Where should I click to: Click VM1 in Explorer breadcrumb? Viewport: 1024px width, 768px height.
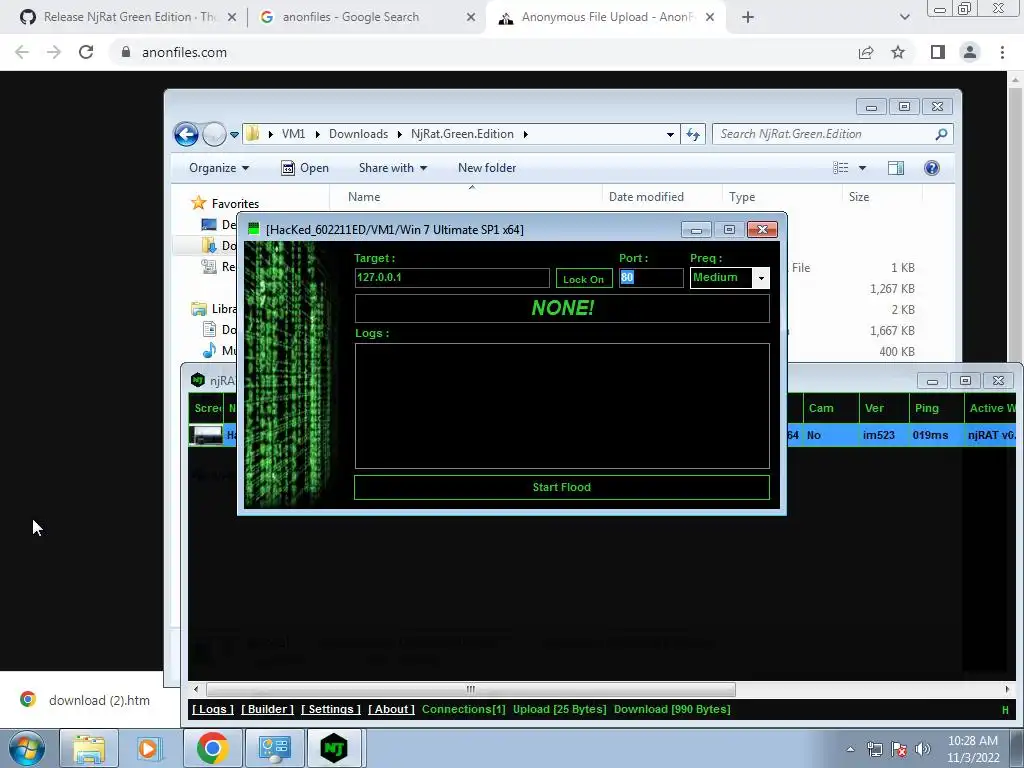tap(293, 134)
